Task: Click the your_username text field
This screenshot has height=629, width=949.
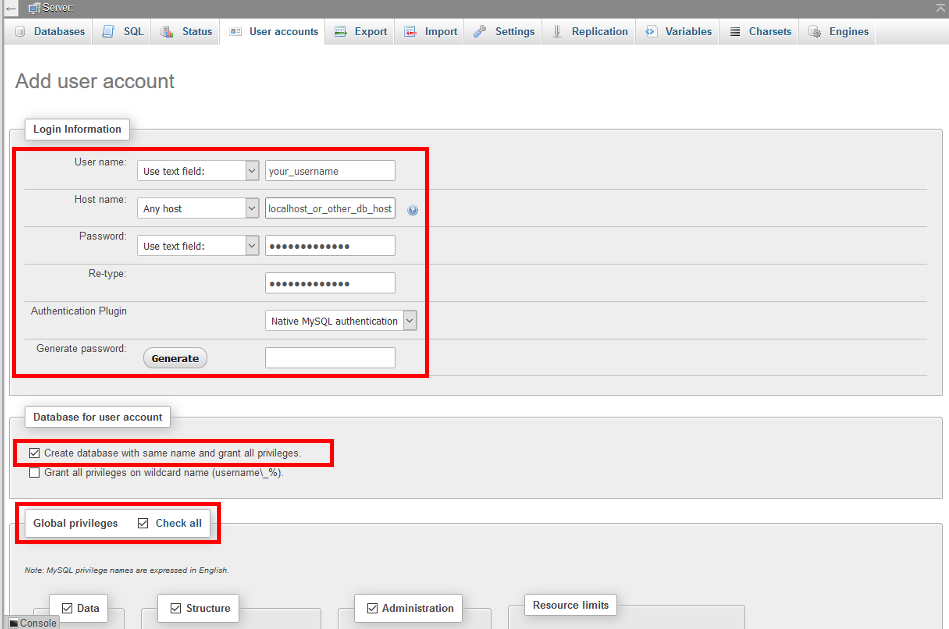Action: click(x=330, y=171)
